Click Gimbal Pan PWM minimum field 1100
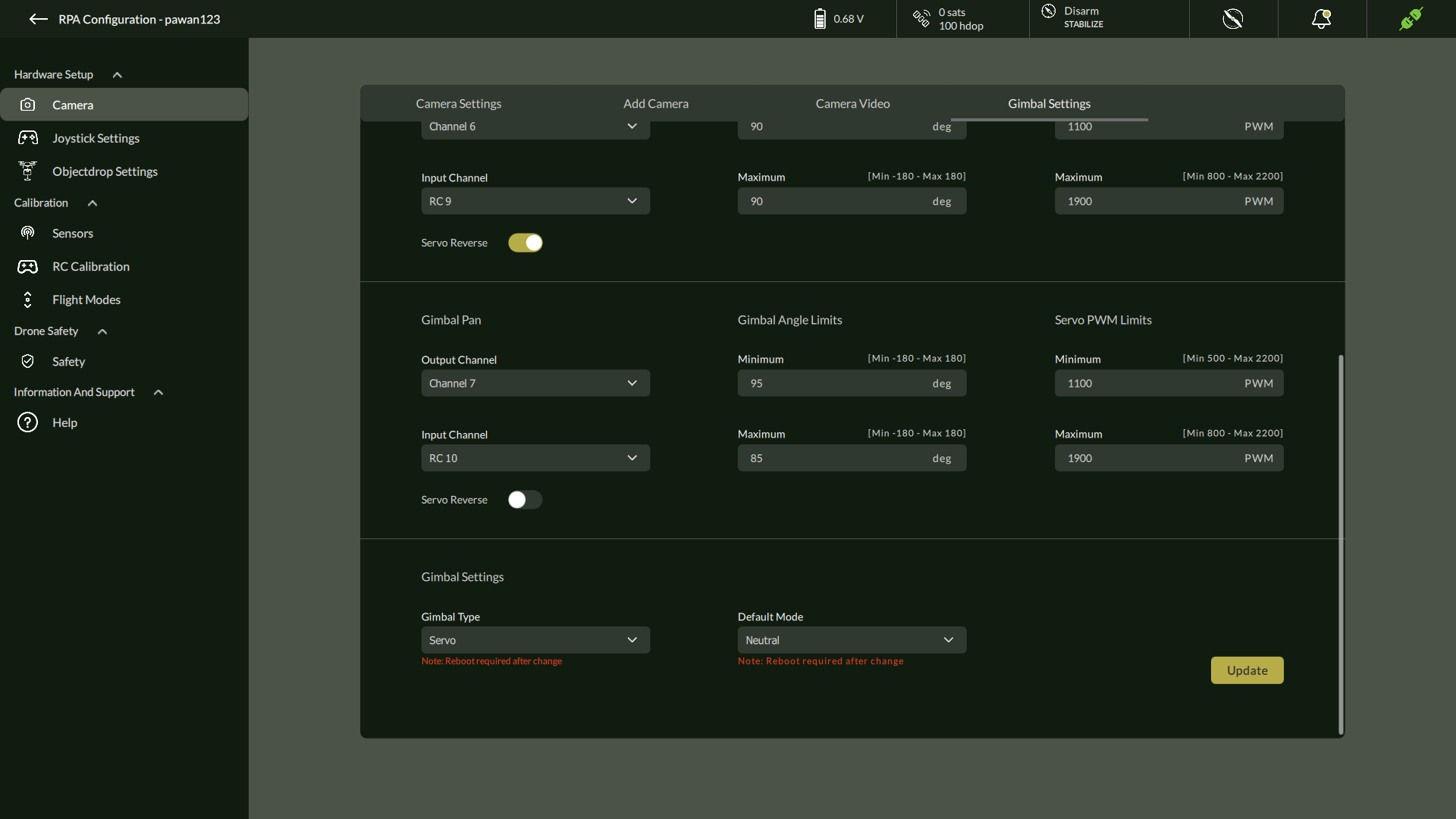The width and height of the screenshot is (1456, 819). click(1169, 383)
